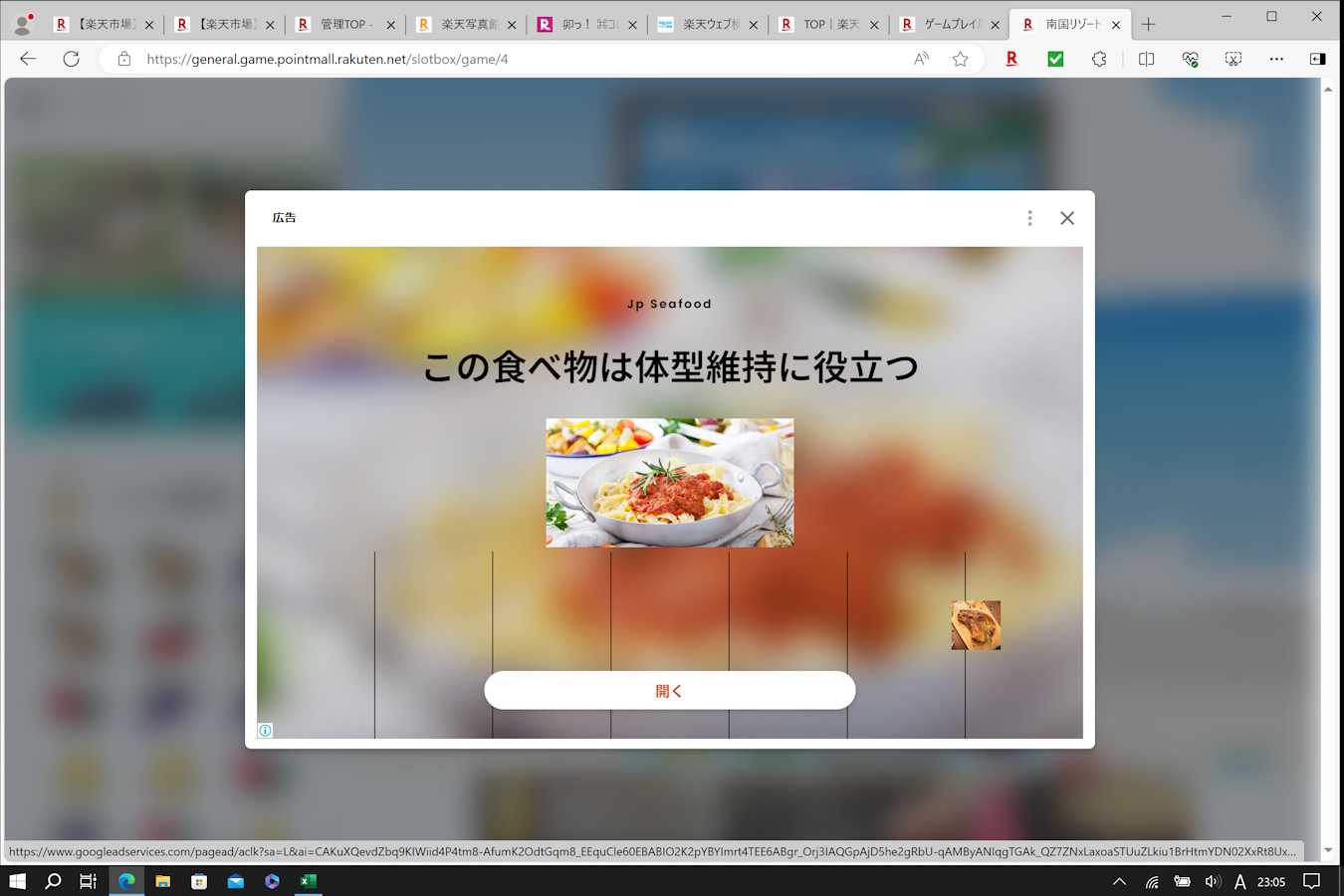Screen dimensions: 1344x896
Task: Open Windows taskbar search
Action: click(53, 881)
